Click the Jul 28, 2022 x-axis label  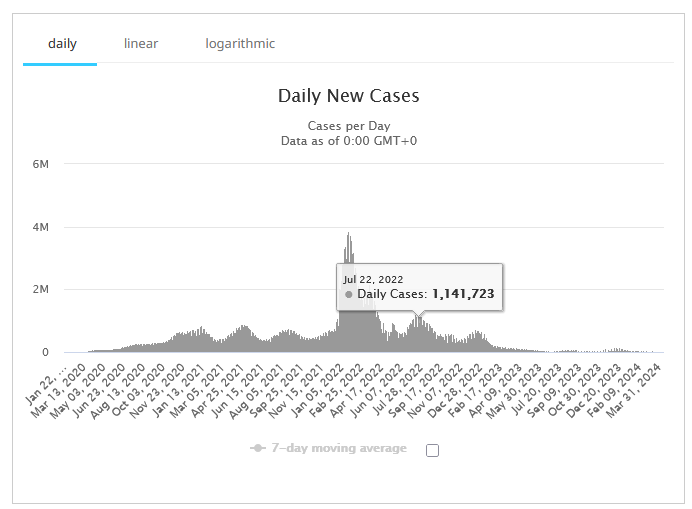(397, 390)
